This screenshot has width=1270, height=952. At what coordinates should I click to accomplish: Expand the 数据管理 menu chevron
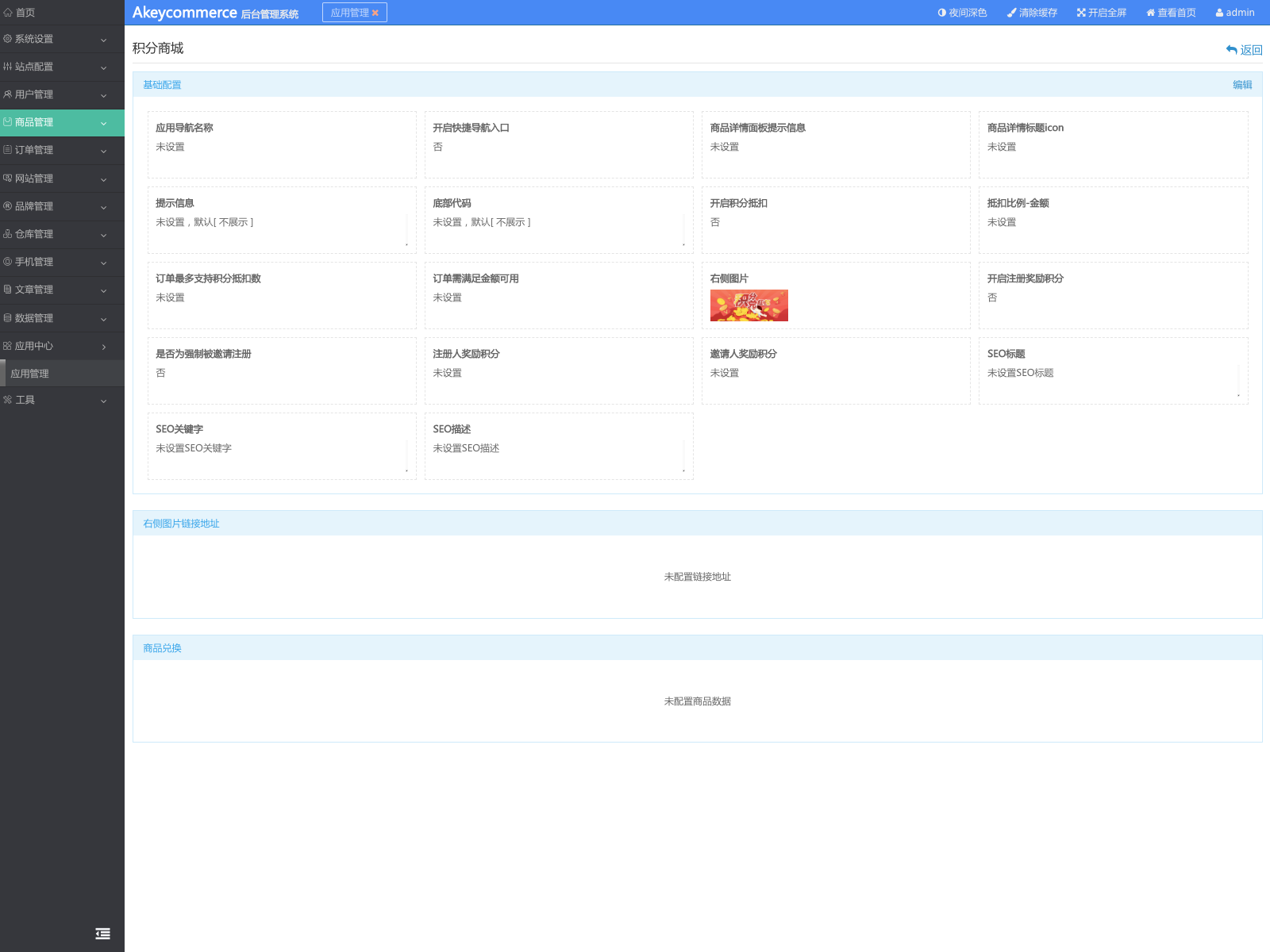click(x=103, y=320)
